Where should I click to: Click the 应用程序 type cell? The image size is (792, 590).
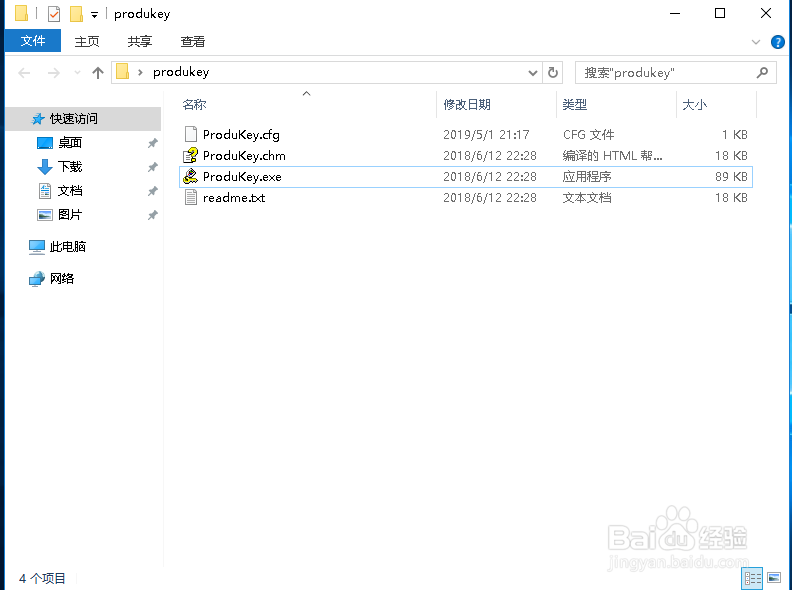click(587, 177)
